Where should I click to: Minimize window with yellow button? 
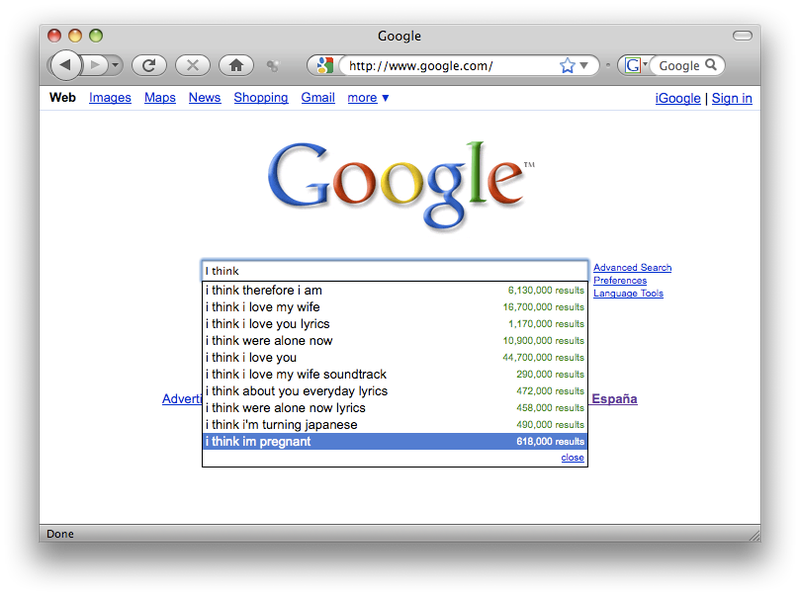point(75,35)
